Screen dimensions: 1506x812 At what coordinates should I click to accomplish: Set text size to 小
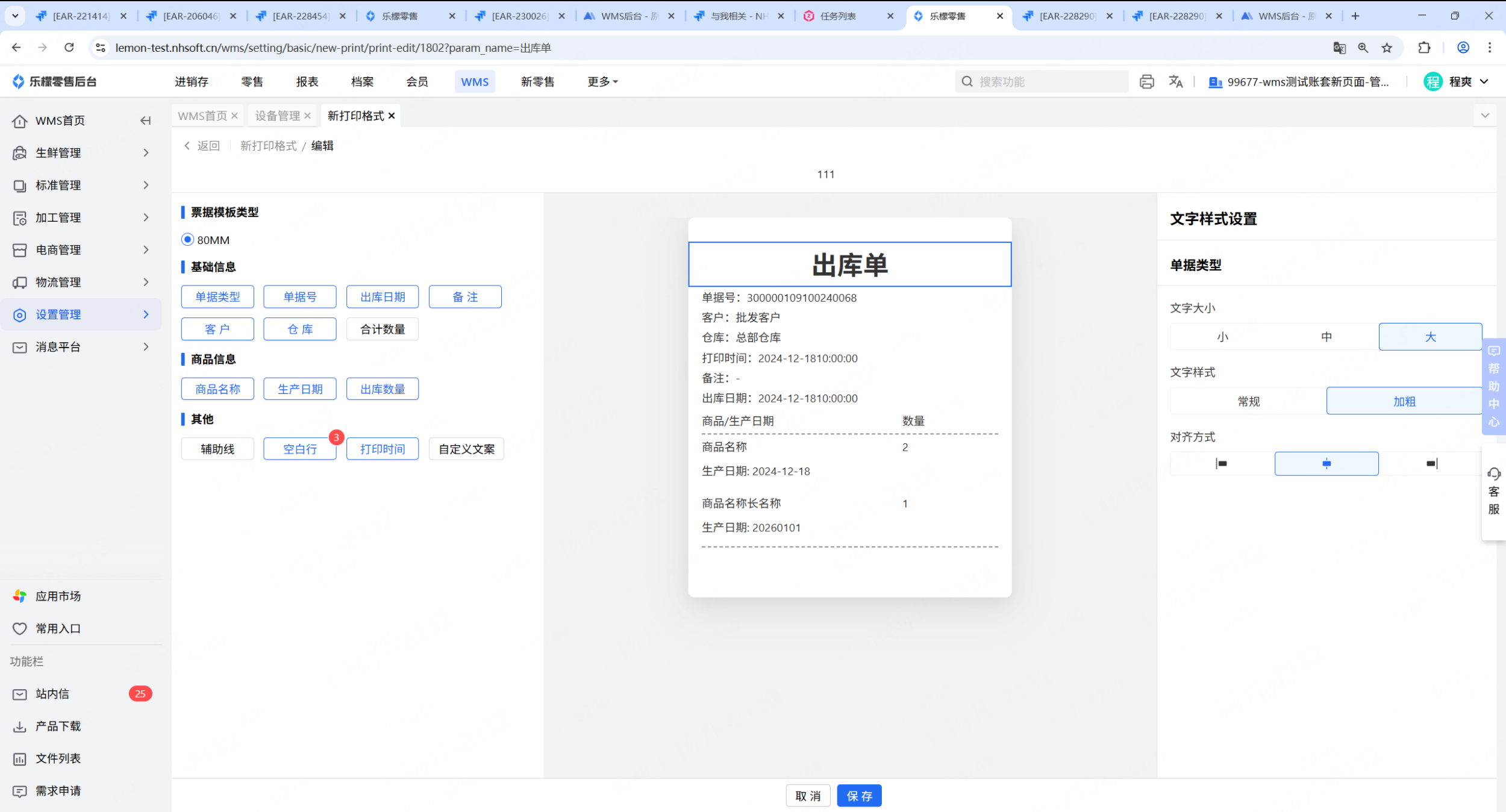click(1222, 337)
